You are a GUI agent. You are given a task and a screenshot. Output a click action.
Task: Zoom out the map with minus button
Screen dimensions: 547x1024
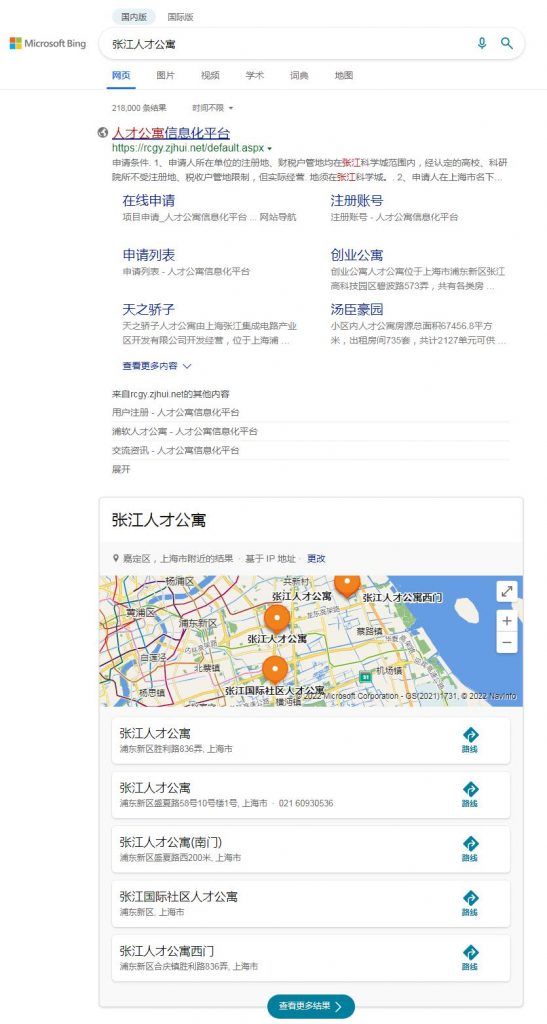pyautogui.click(x=507, y=643)
